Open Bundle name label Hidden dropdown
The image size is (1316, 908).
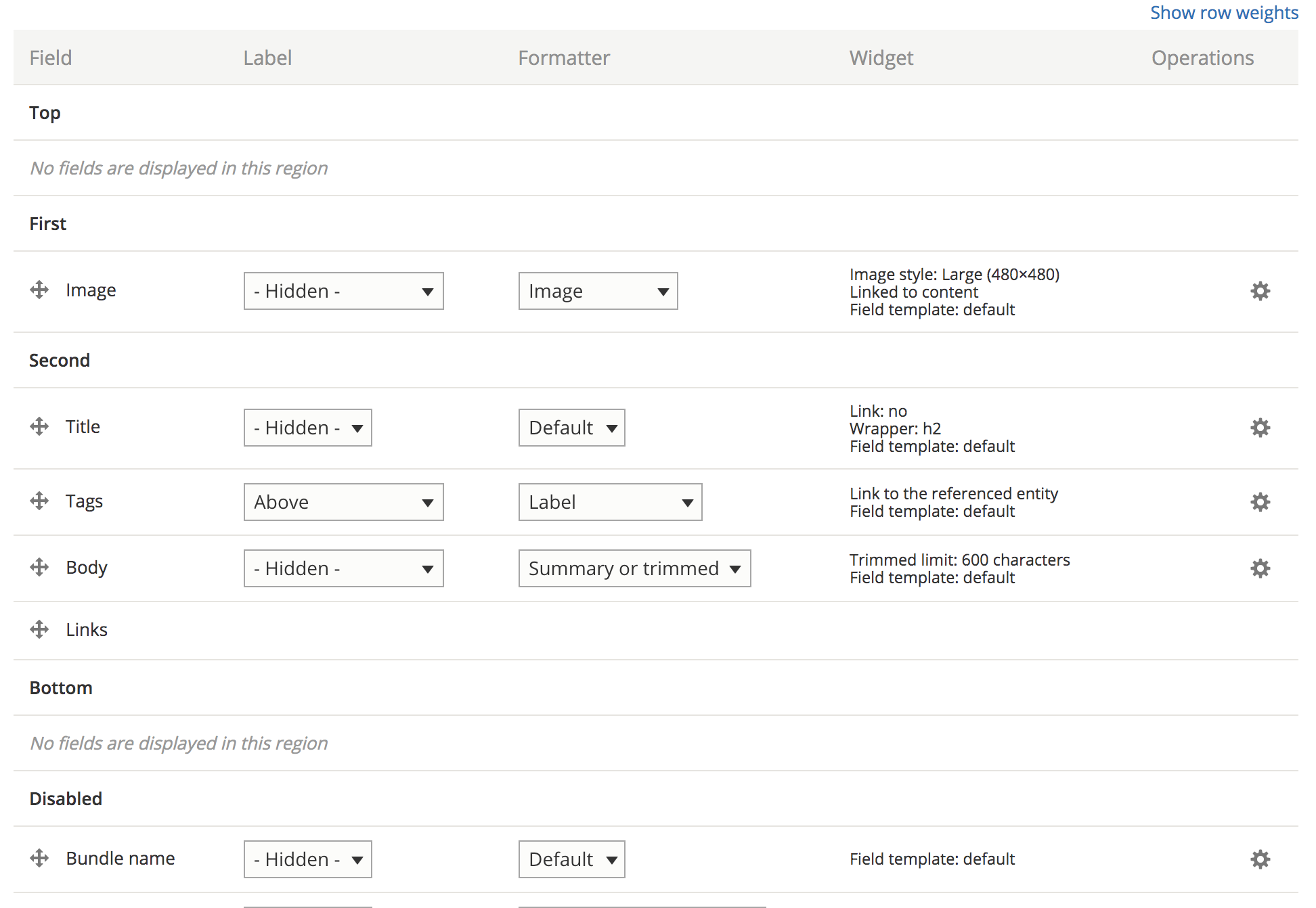[x=307, y=860]
